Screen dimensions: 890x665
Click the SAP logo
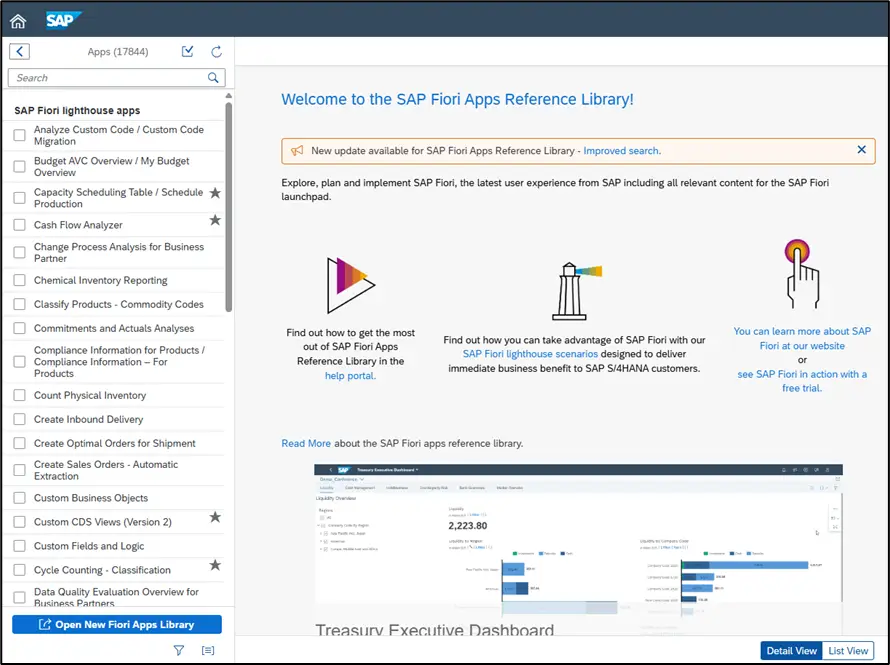[x=63, y=20]
